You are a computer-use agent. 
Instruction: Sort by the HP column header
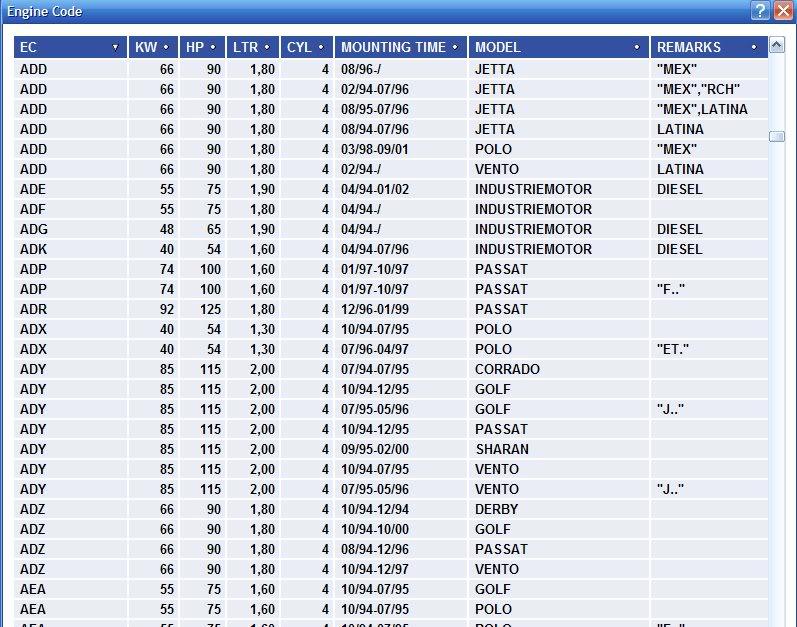[202, 47]
